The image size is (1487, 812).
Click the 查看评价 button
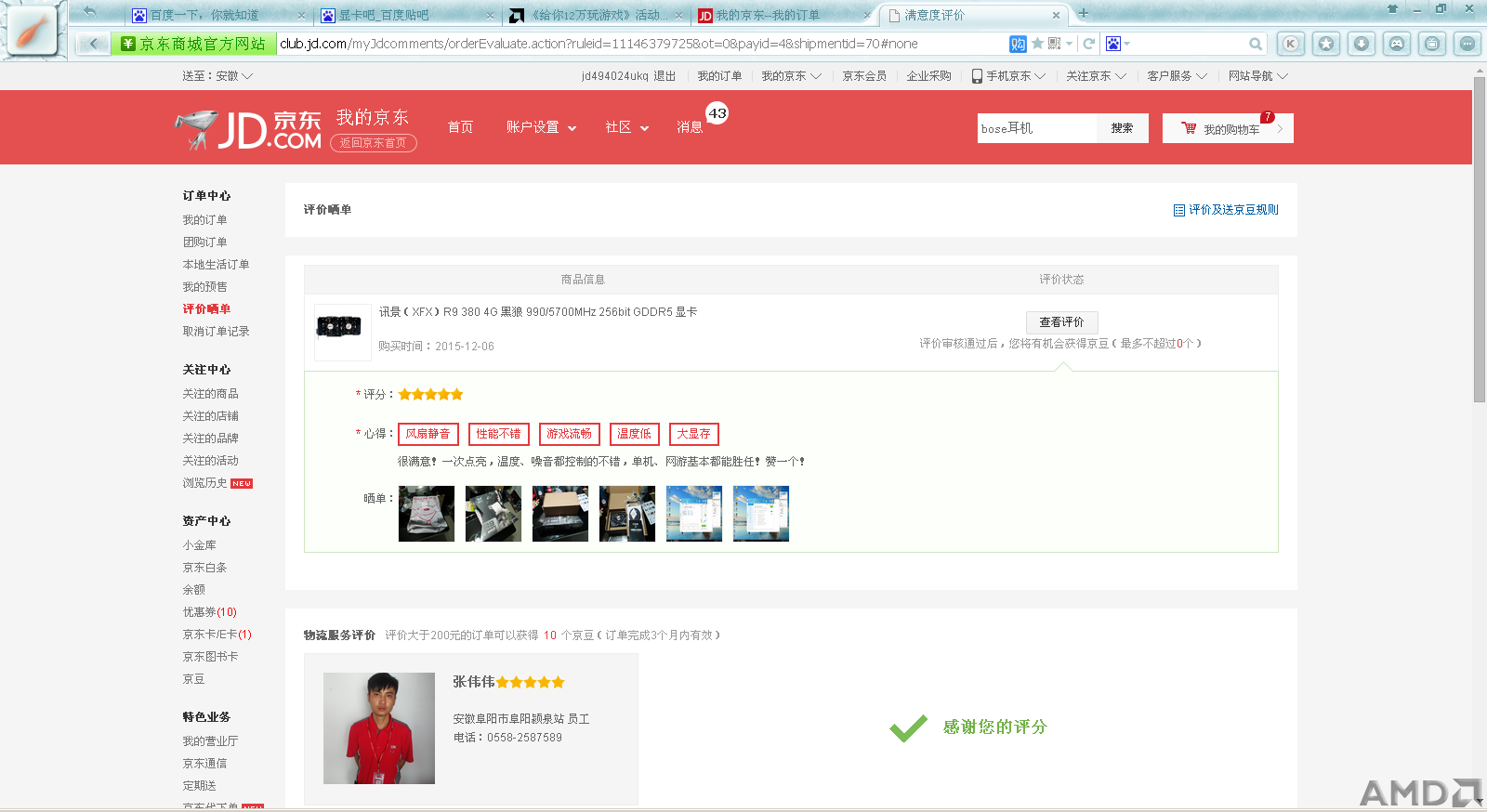[1061, 322]
